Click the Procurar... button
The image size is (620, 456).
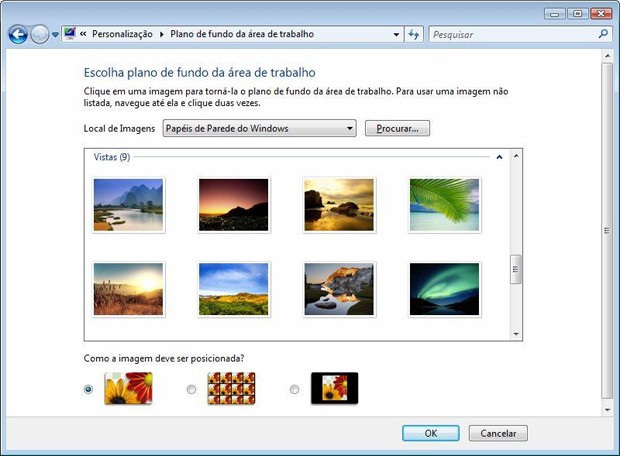point(397,128)
